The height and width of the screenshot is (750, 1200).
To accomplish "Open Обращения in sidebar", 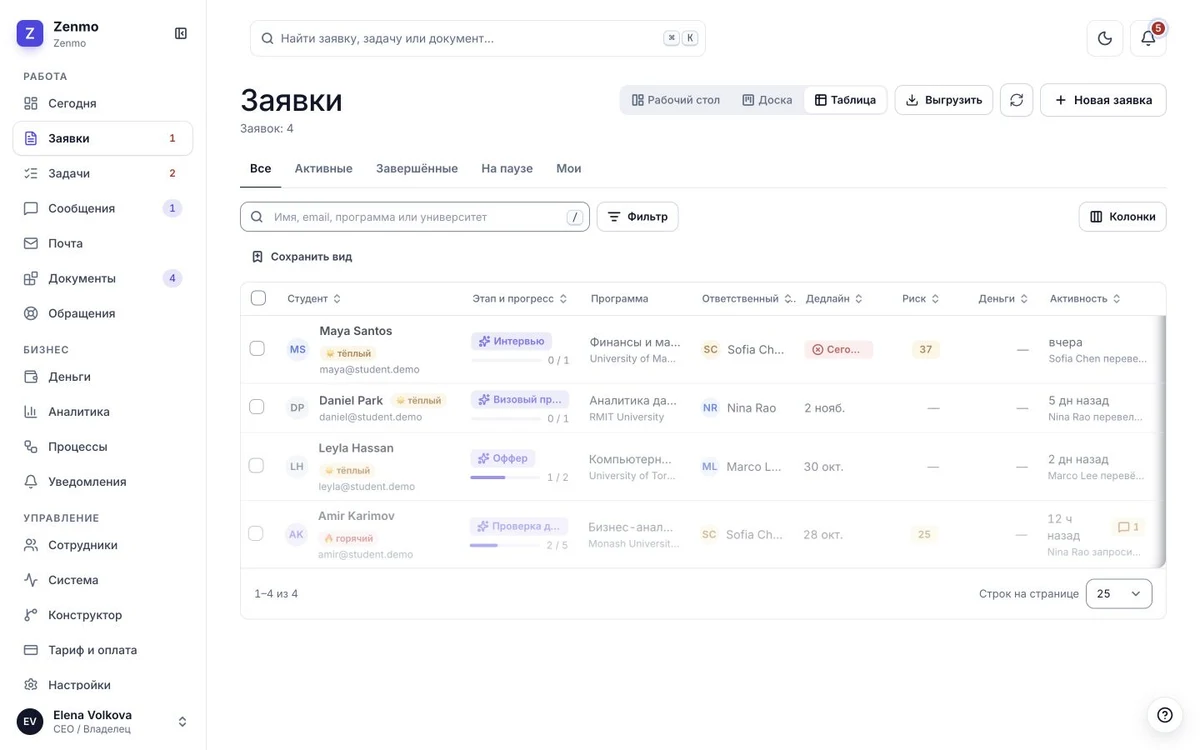I will (x=103, y=313).
